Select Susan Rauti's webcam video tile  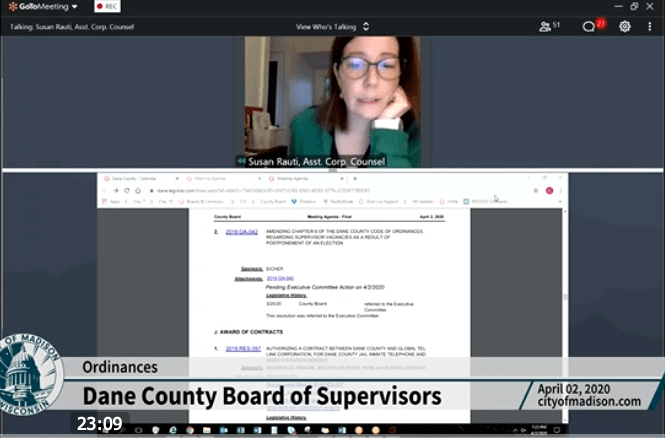[332, 102]
